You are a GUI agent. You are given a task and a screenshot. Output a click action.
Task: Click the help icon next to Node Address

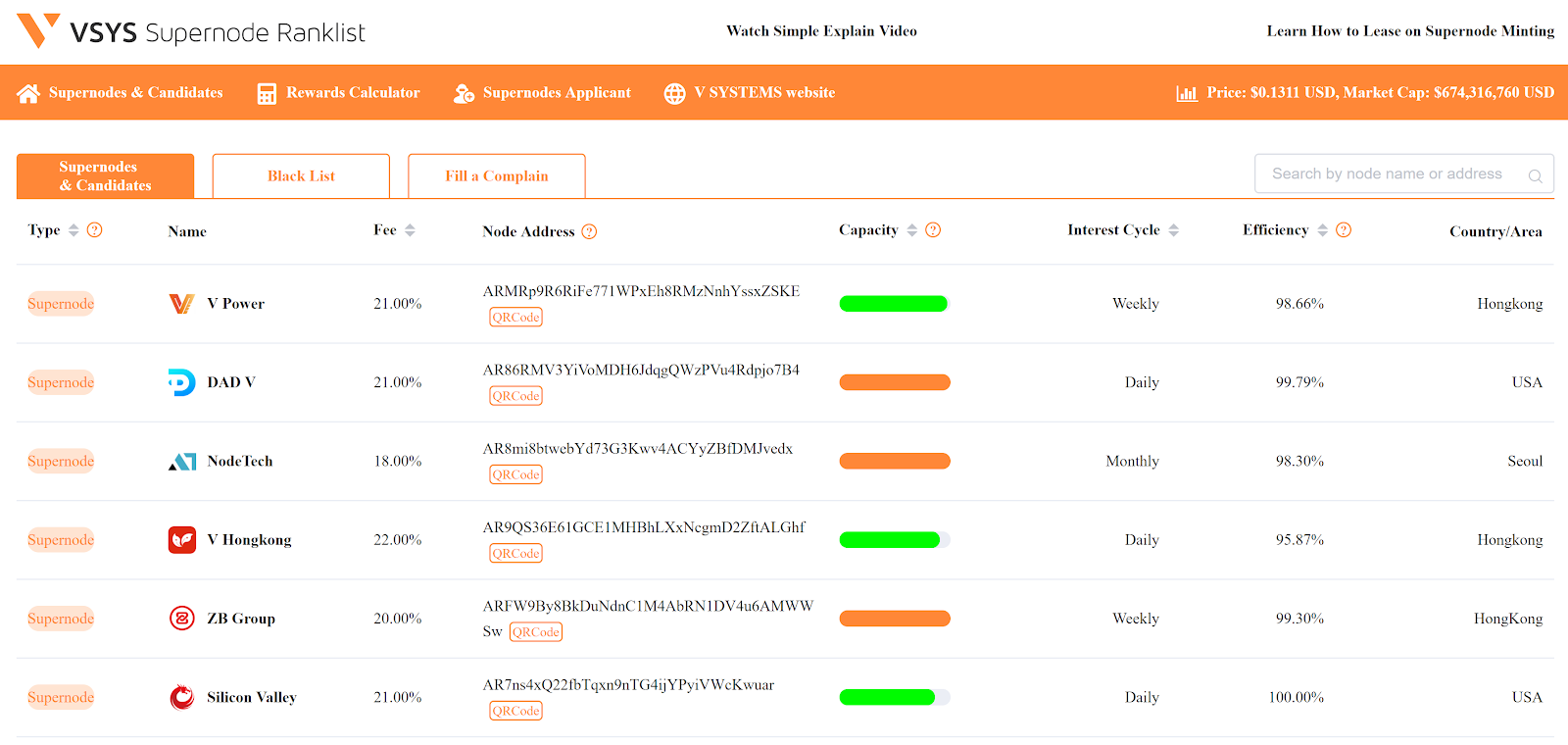click(x=589, y=231)
